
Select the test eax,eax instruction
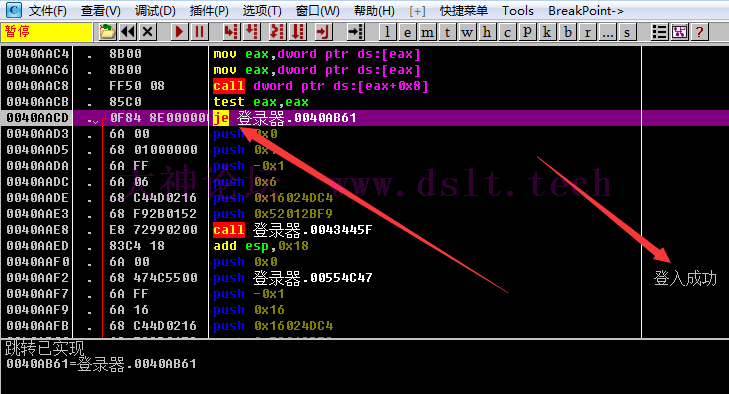[261, 102]
